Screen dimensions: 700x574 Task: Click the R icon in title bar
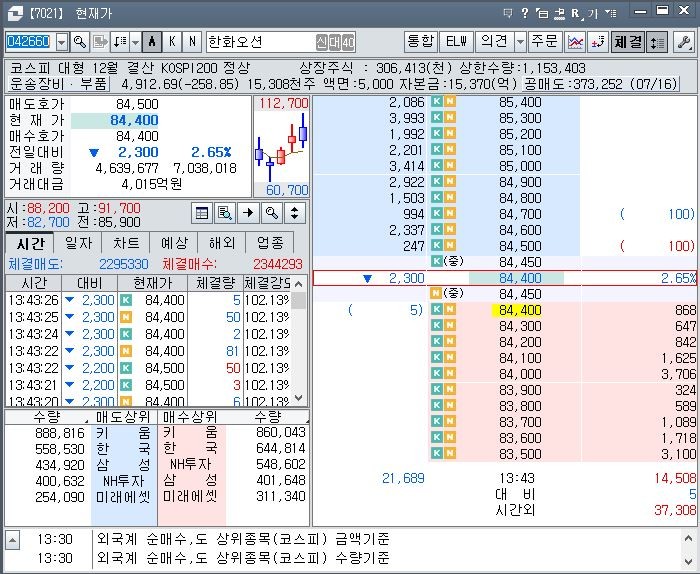[576, 13]
